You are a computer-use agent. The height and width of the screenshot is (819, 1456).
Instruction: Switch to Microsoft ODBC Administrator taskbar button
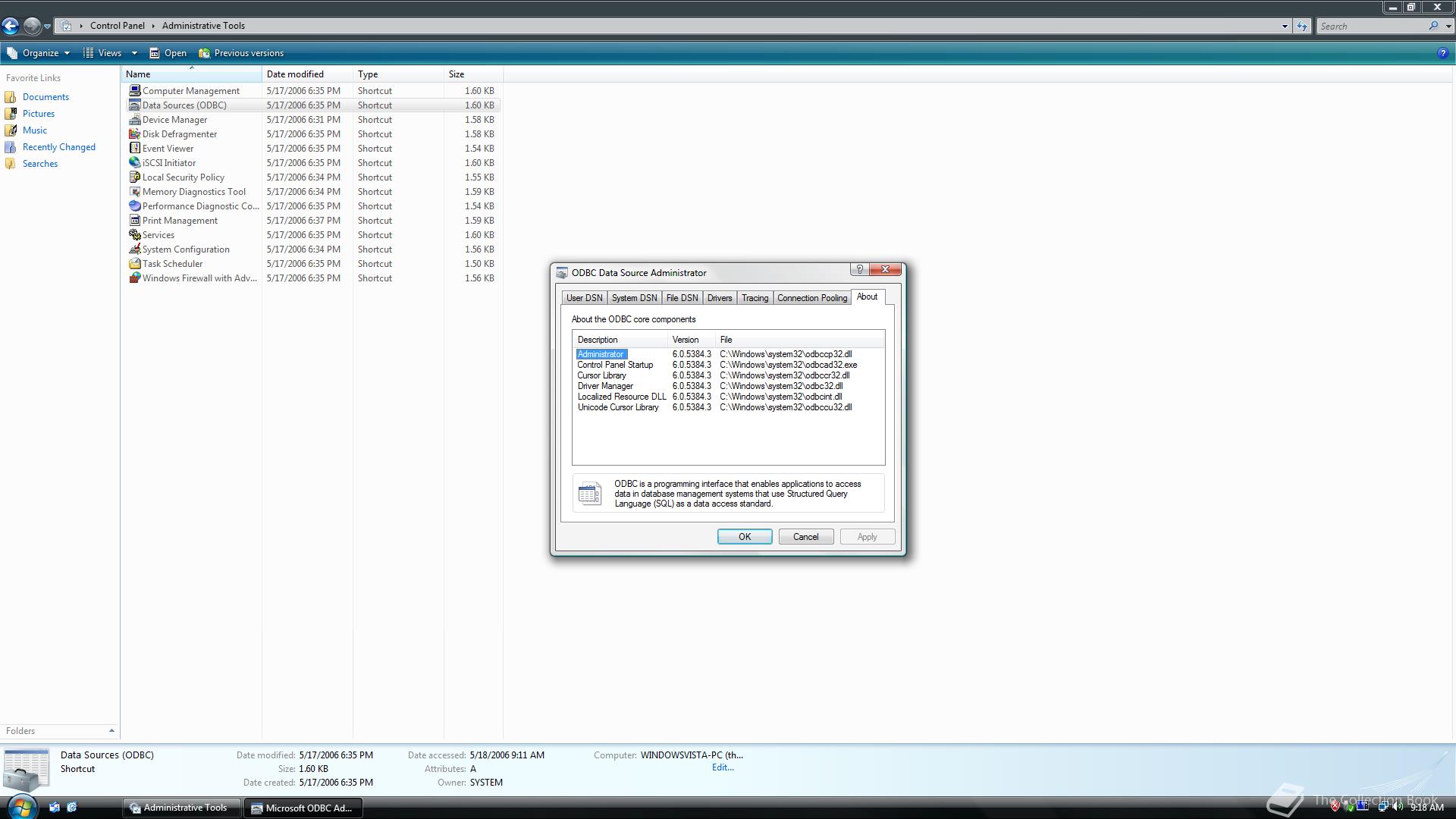(303, 808)
